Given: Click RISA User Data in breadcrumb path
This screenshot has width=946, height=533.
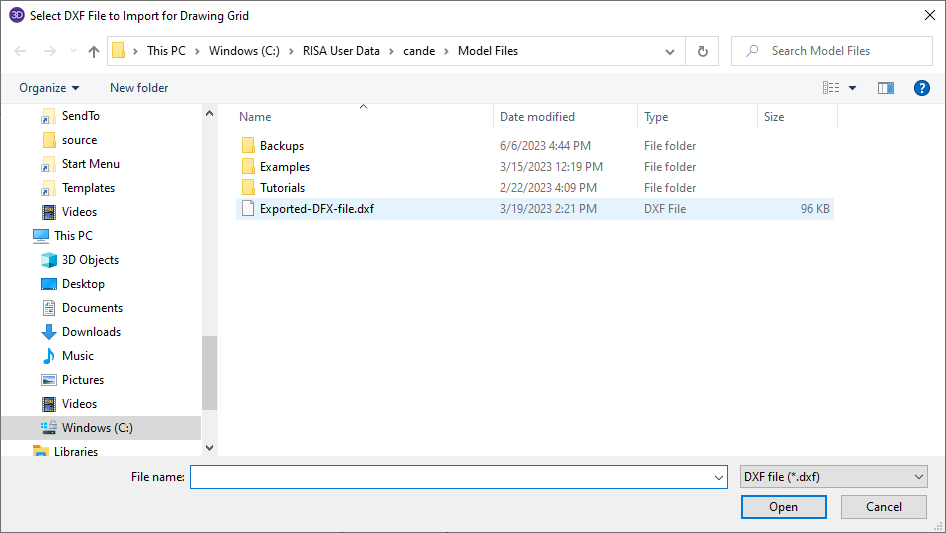Looking at the screenshot, I should (x=341, y=51).
